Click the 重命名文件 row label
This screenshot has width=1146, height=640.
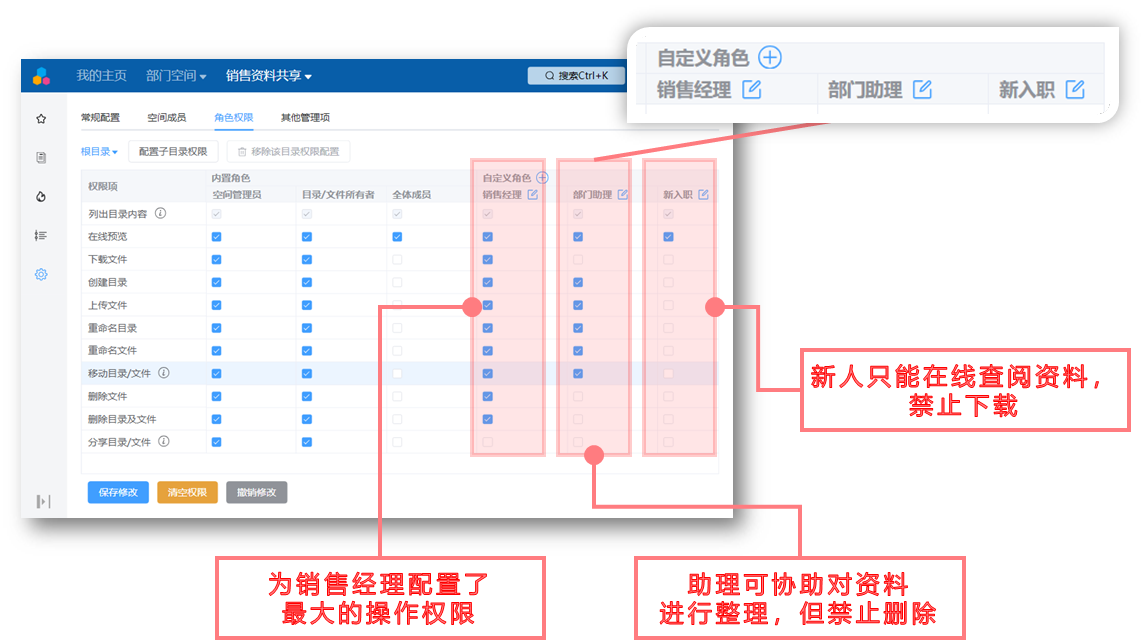[x=113, y=351]
